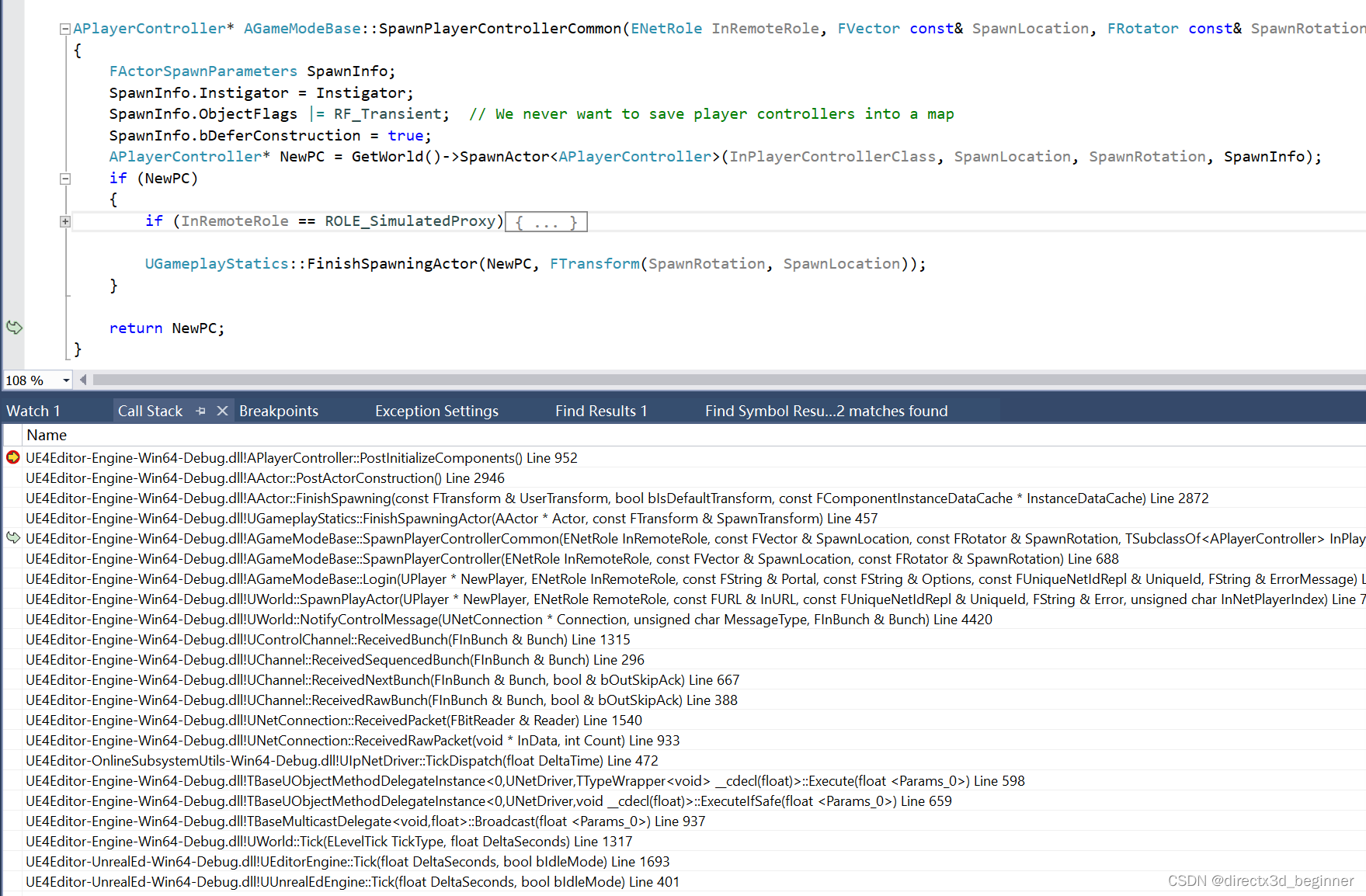The width and height of the screenshot is (1366, 896).
Task: Open the Breakpoints tab
Action: [279, 411]
